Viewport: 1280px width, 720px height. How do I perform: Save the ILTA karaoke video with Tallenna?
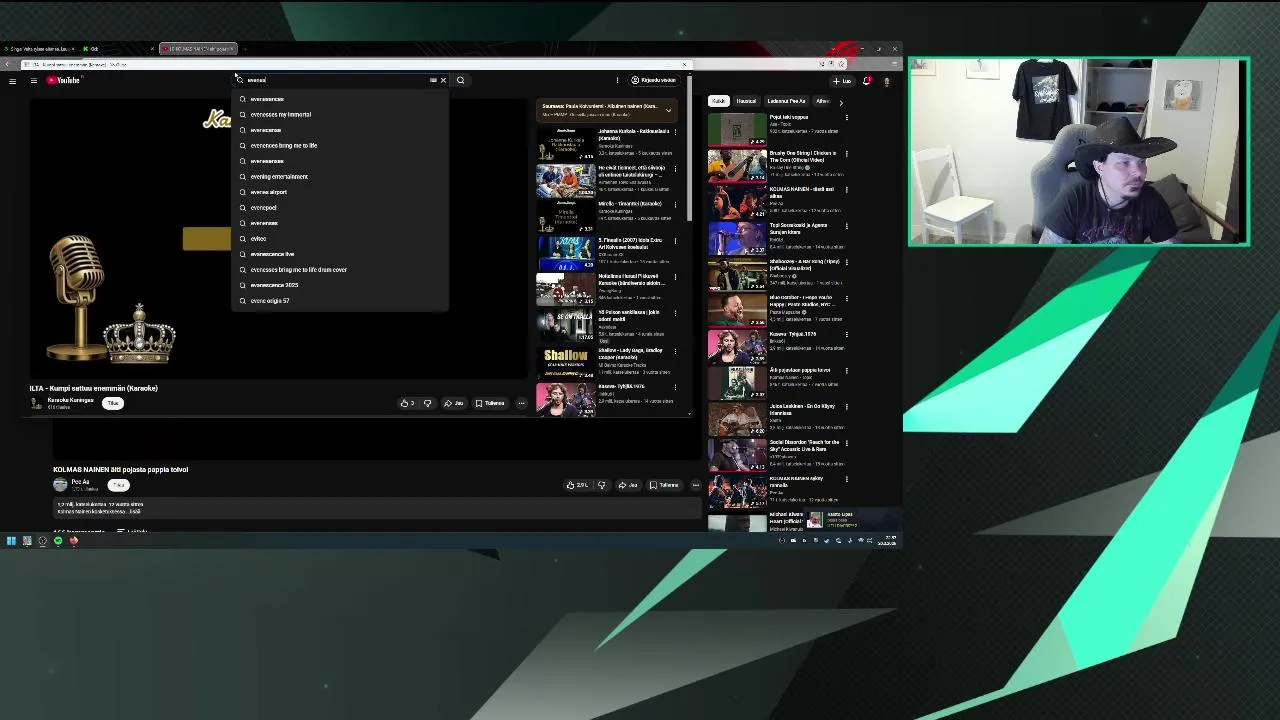coord(490,403)
